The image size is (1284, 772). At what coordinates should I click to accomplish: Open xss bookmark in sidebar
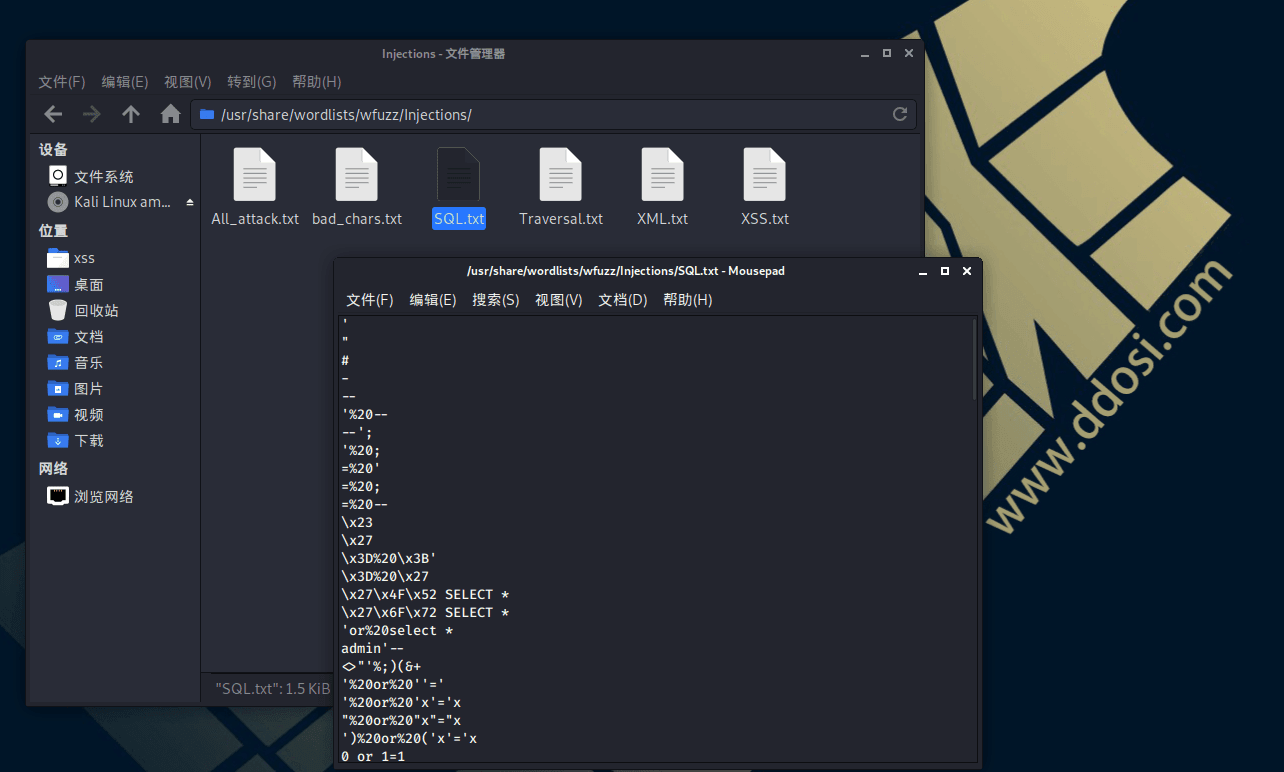72,258
